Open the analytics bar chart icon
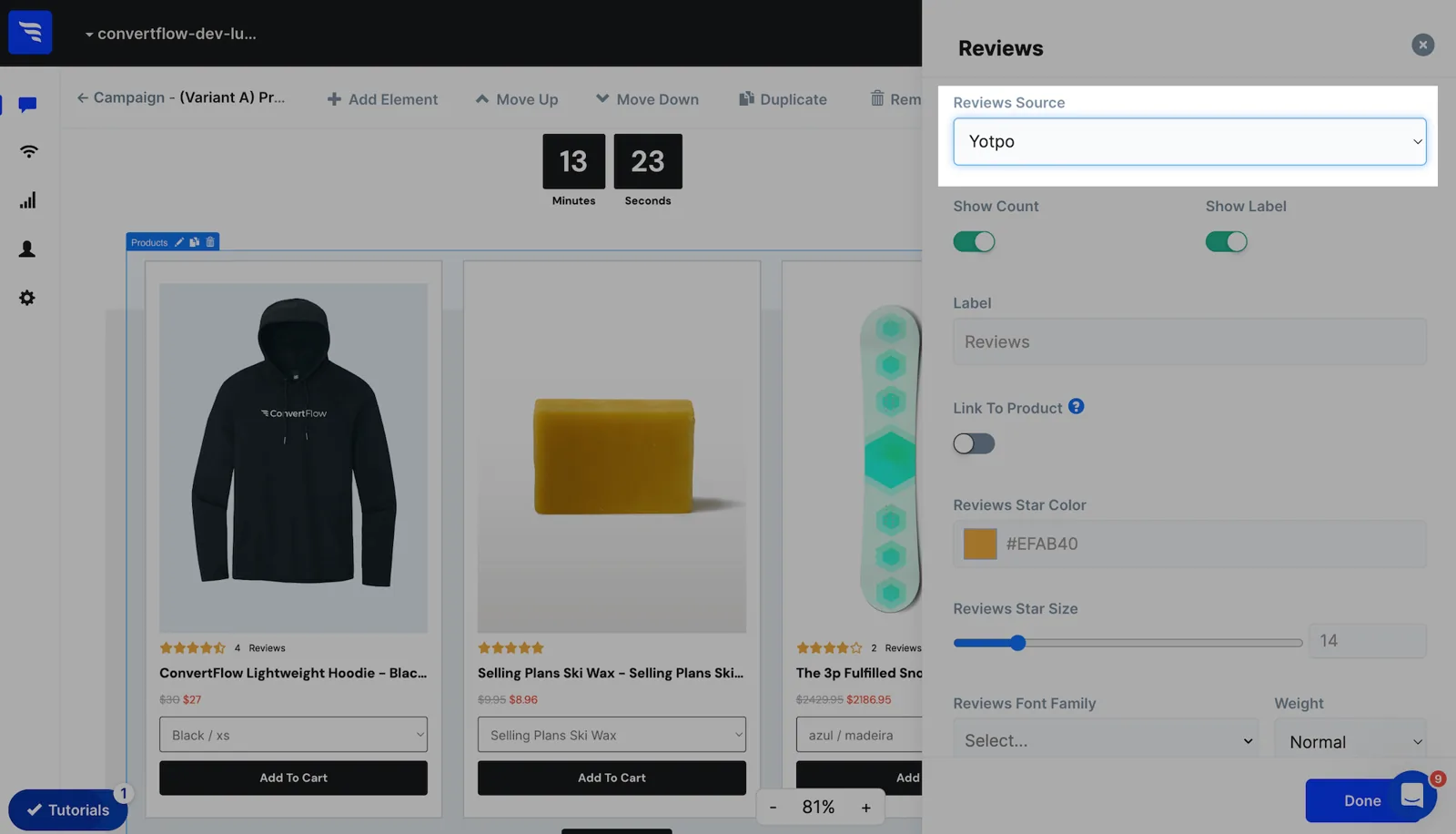 (x=28, y=200)
